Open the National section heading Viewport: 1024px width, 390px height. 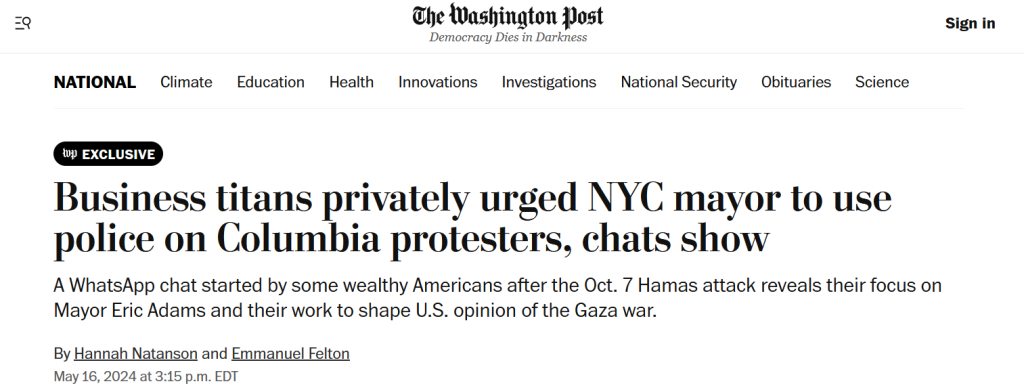tap(95, 82)
